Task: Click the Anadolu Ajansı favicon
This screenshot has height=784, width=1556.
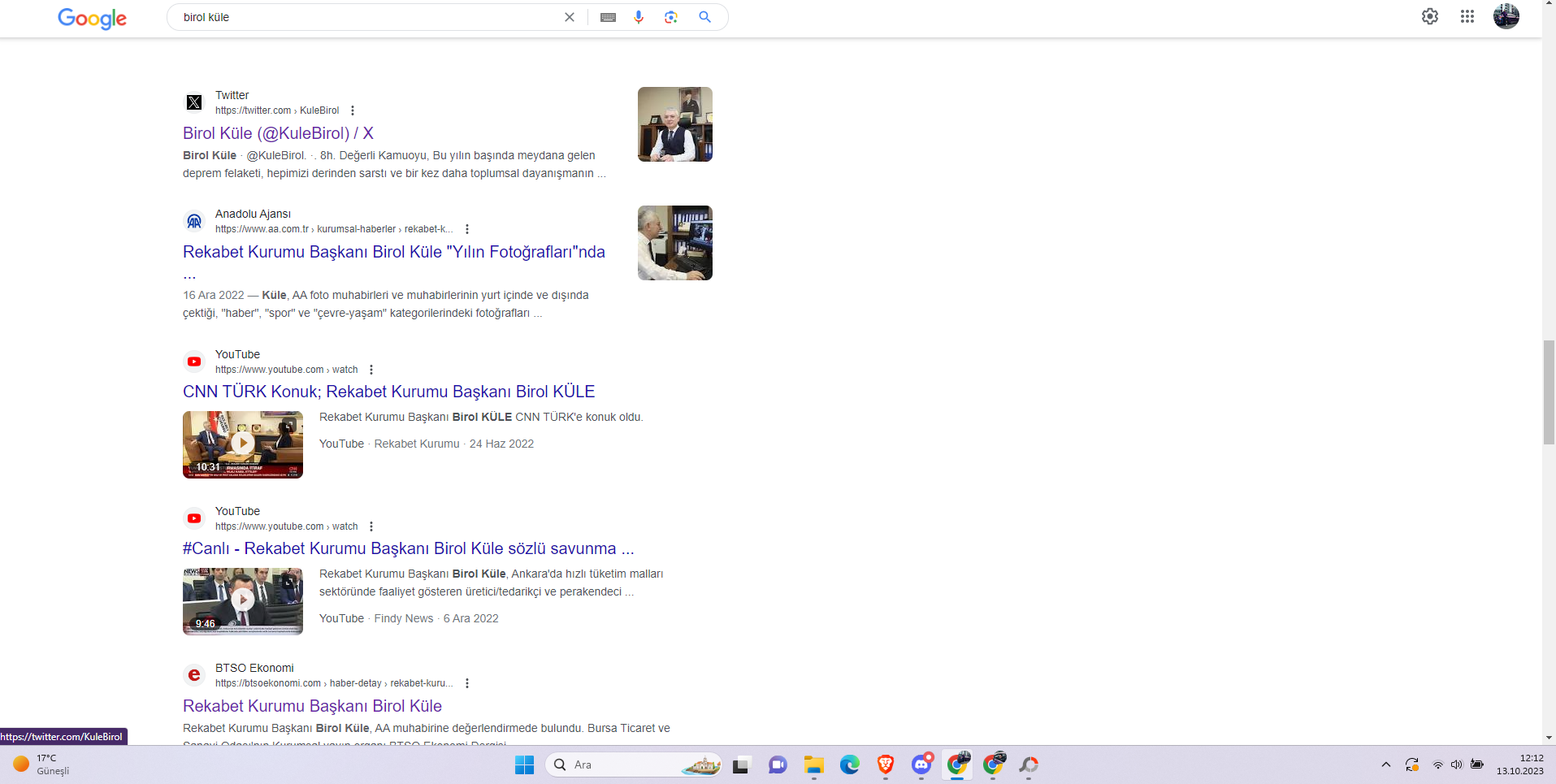Action: [x=194, y=221]
